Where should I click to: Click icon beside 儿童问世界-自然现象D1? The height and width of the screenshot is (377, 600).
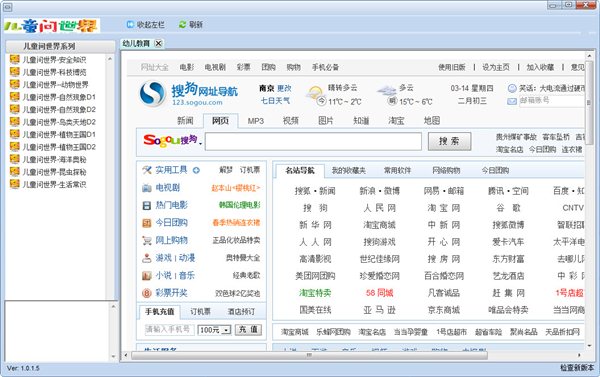(x=15, y=97)
